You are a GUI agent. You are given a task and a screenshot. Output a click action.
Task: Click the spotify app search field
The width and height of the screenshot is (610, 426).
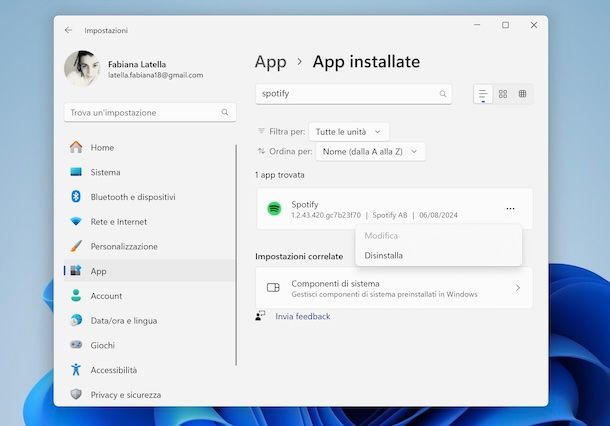[353, 94]
